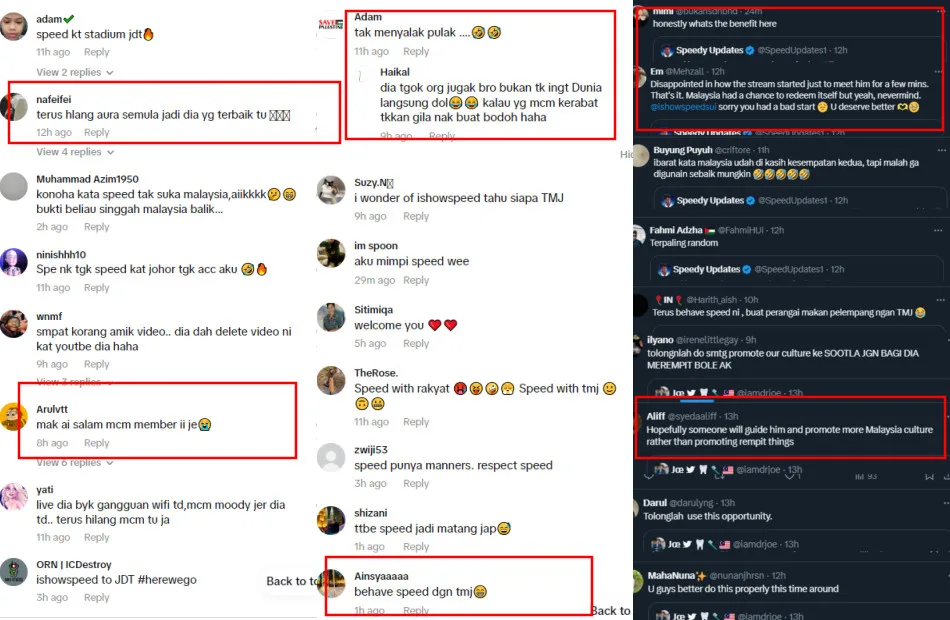Screen dimensions: 950x620
Task: Open adam's profile avatar on first comment
Action: [13, 26]
